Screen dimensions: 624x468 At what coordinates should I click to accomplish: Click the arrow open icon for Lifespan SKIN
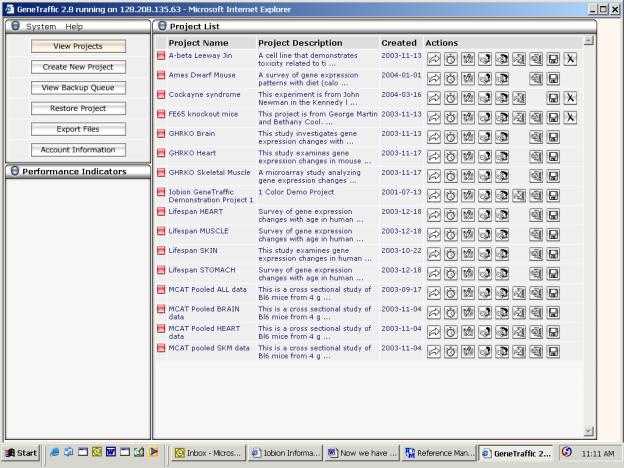click(x=434, y=254)
